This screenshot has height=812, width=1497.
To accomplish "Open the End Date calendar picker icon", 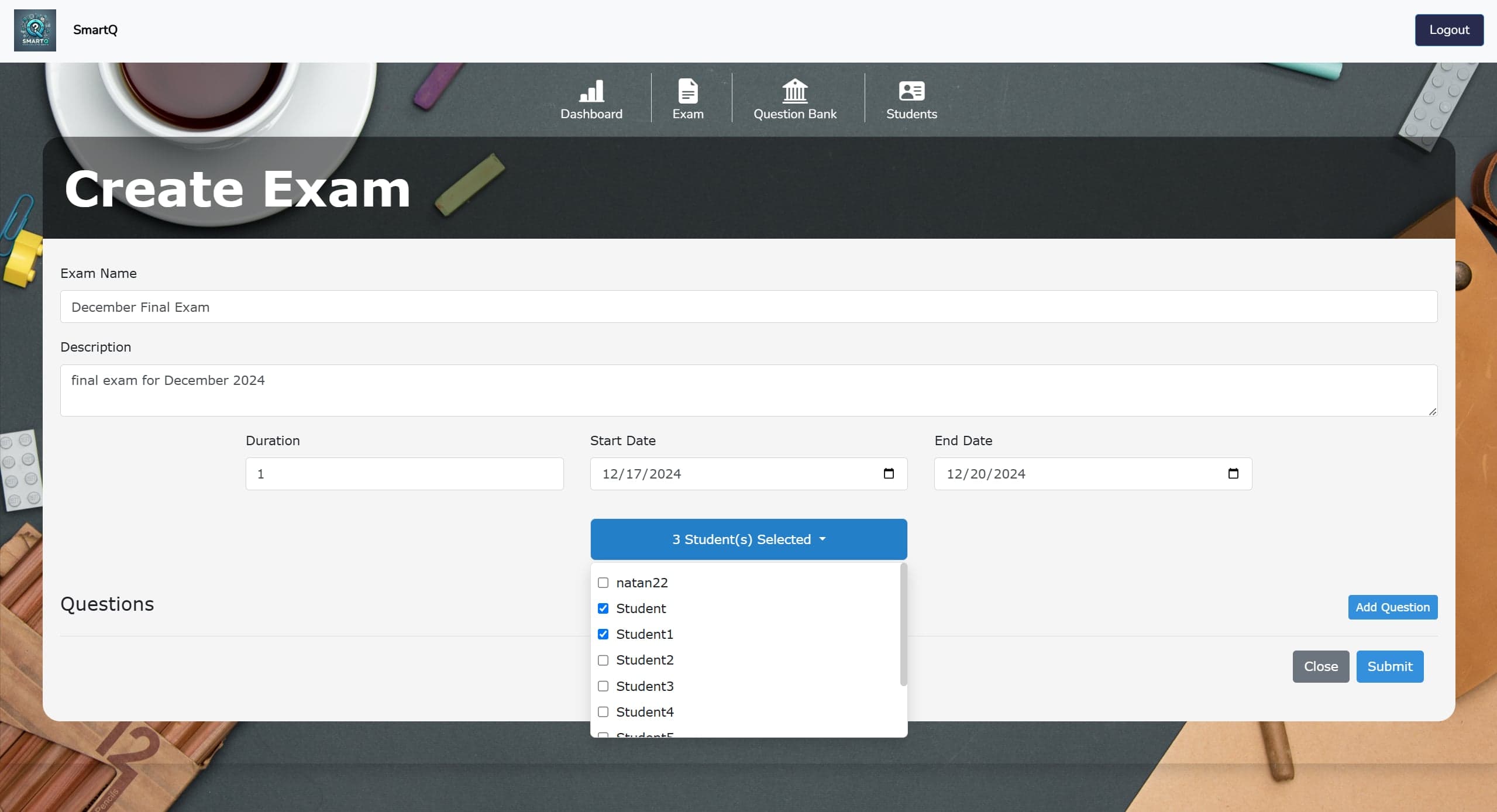I will (x=1233, y=473).
